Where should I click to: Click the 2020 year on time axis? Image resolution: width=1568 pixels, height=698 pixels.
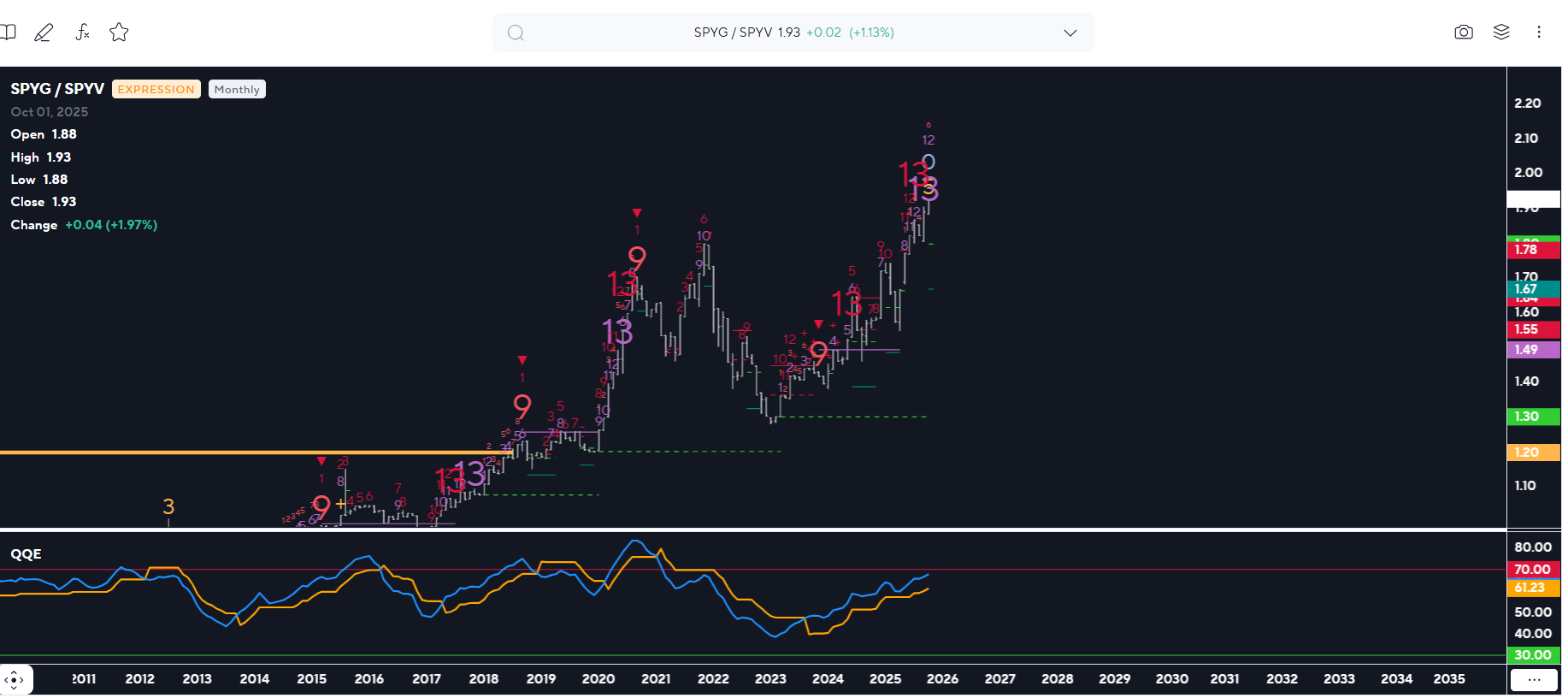coord(598,679)
